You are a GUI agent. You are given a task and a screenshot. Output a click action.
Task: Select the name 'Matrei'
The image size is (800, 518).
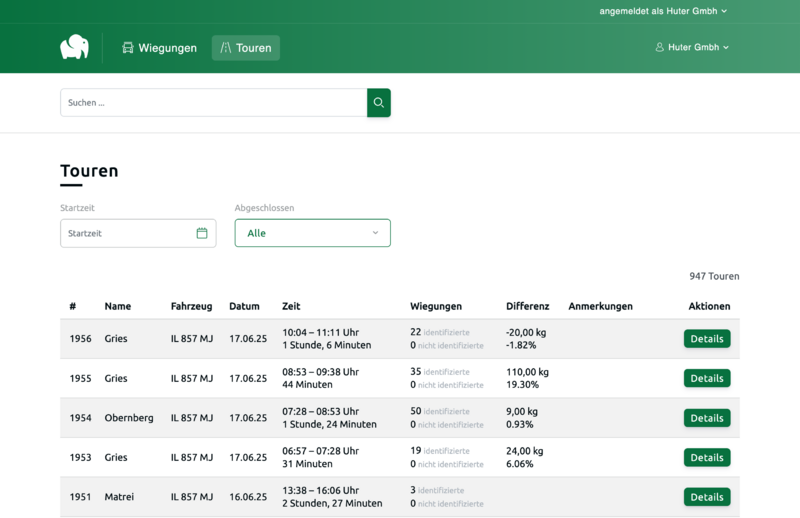tap(119, 497)
